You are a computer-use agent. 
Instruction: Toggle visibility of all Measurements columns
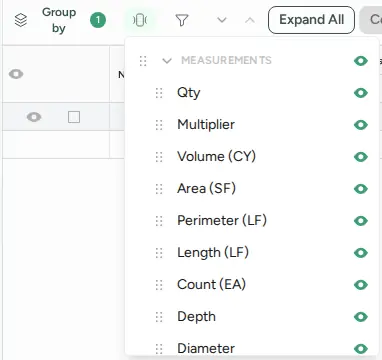[361, 61]
